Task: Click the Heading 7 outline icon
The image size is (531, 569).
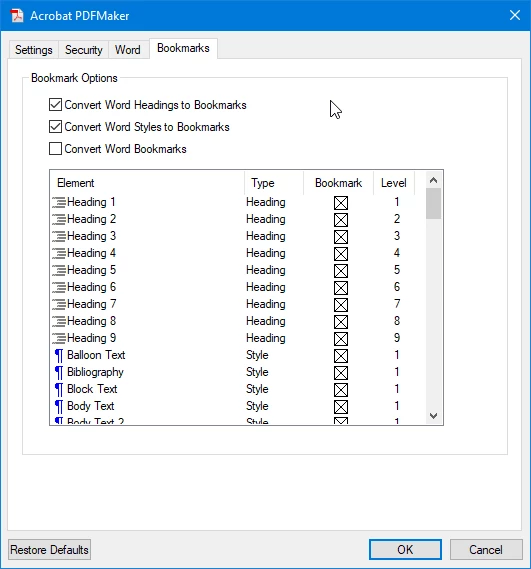Action: pos(59,304)
